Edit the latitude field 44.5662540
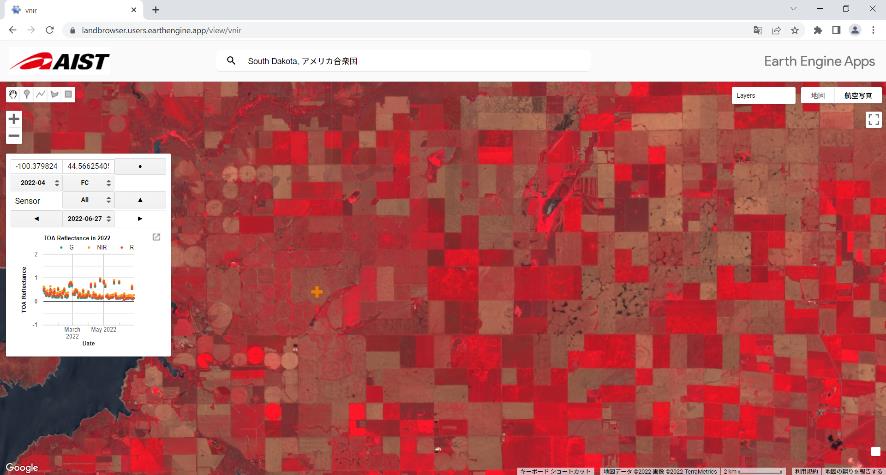The image size is (886, 475). (89, 167)
